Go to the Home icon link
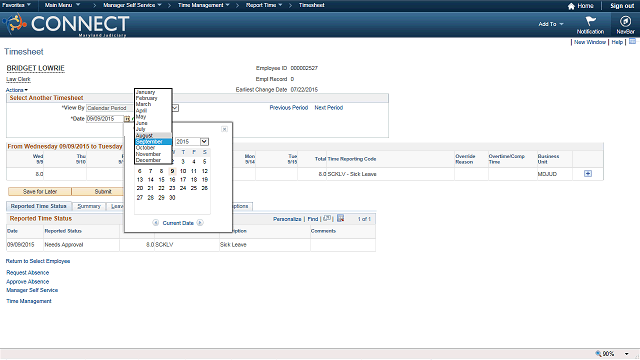 (x=581, y=6)
